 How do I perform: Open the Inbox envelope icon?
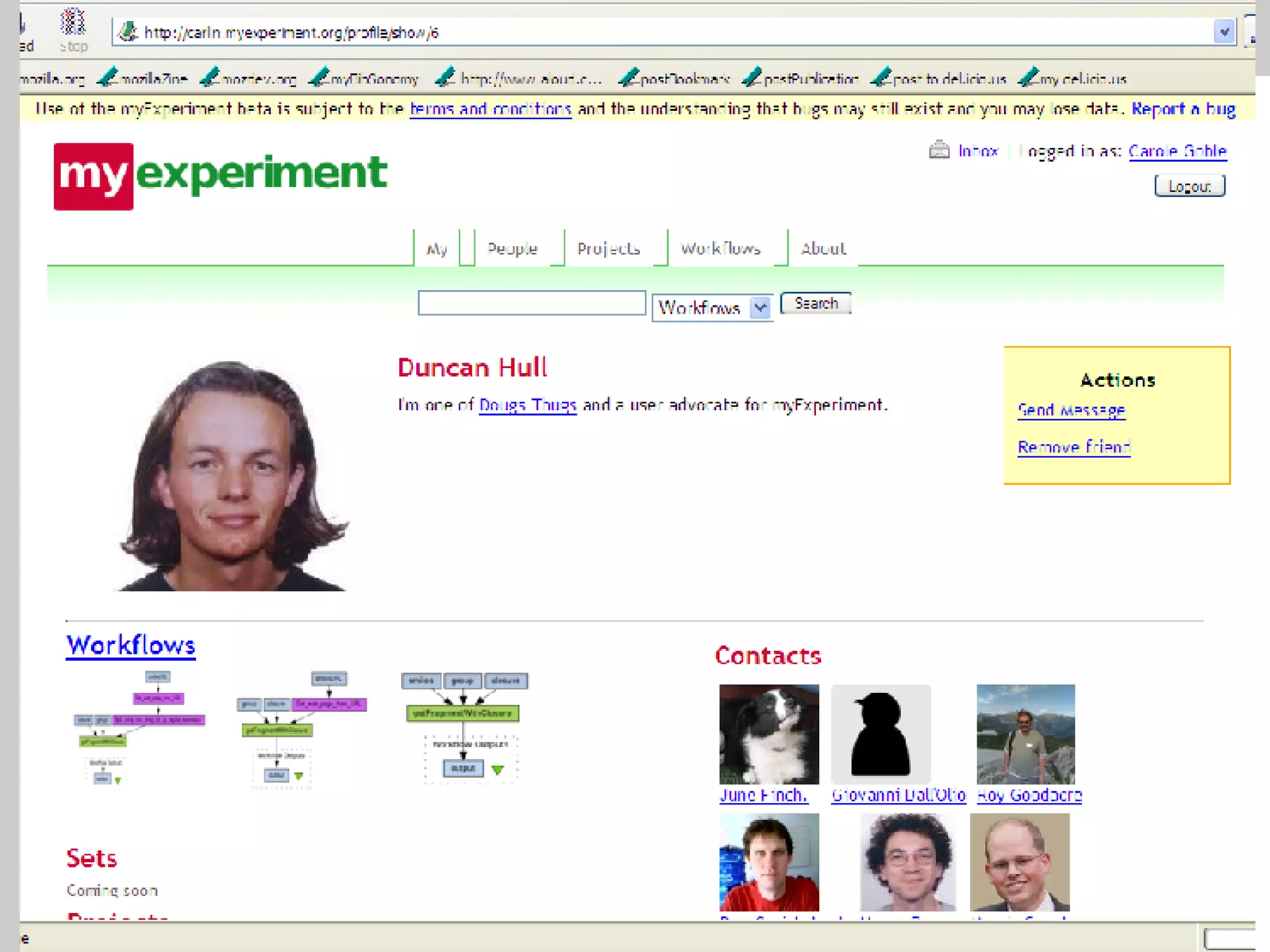(939, 150)
